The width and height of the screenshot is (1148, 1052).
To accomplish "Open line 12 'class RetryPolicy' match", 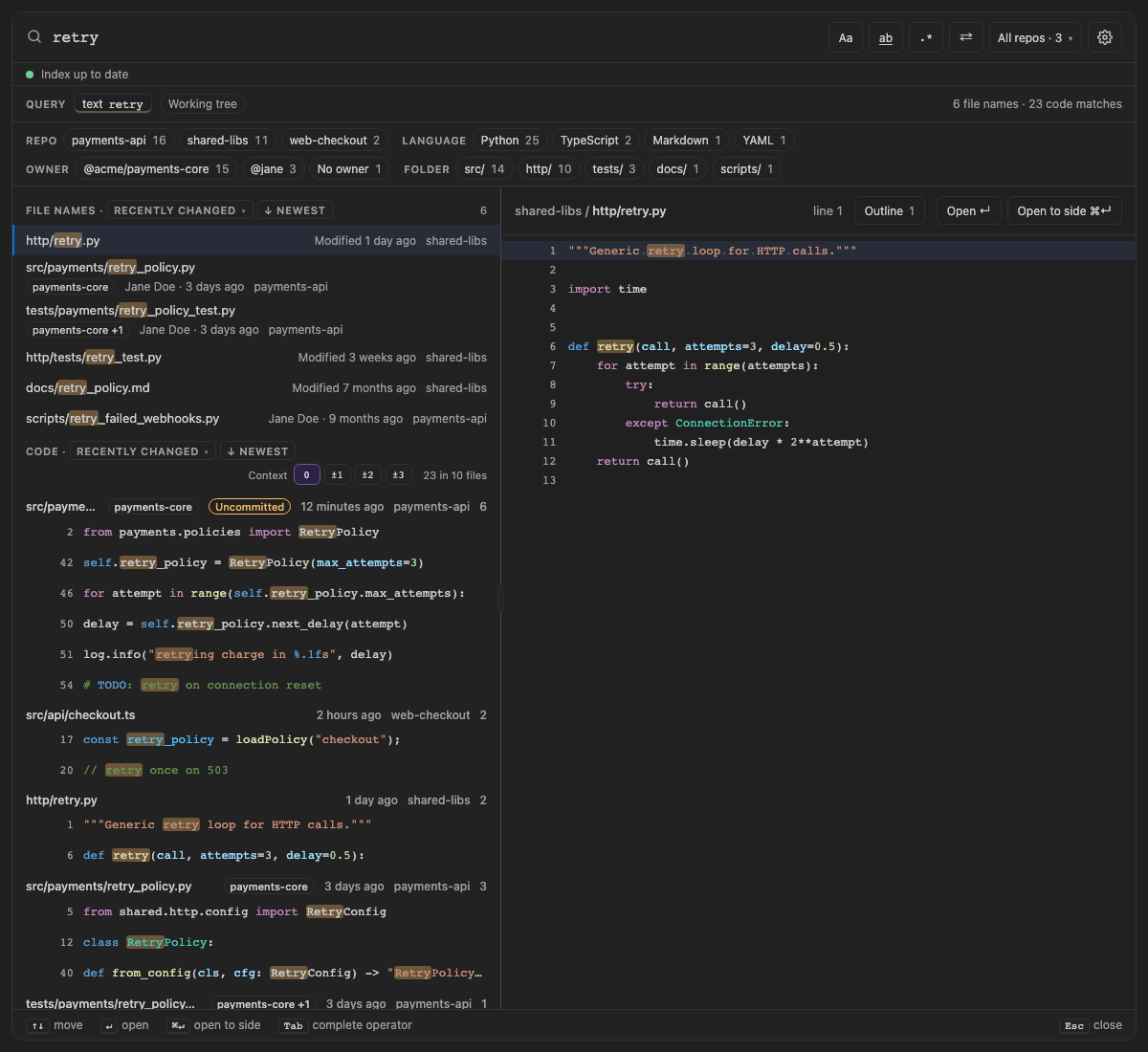I will [256, 942].
